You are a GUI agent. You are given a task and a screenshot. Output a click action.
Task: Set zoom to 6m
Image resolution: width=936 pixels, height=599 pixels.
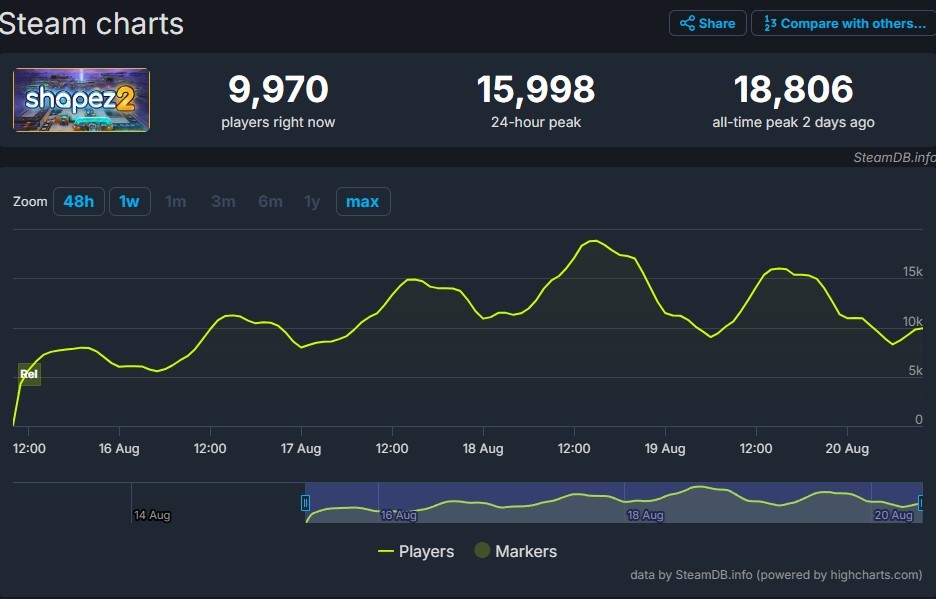click(270, 201)
